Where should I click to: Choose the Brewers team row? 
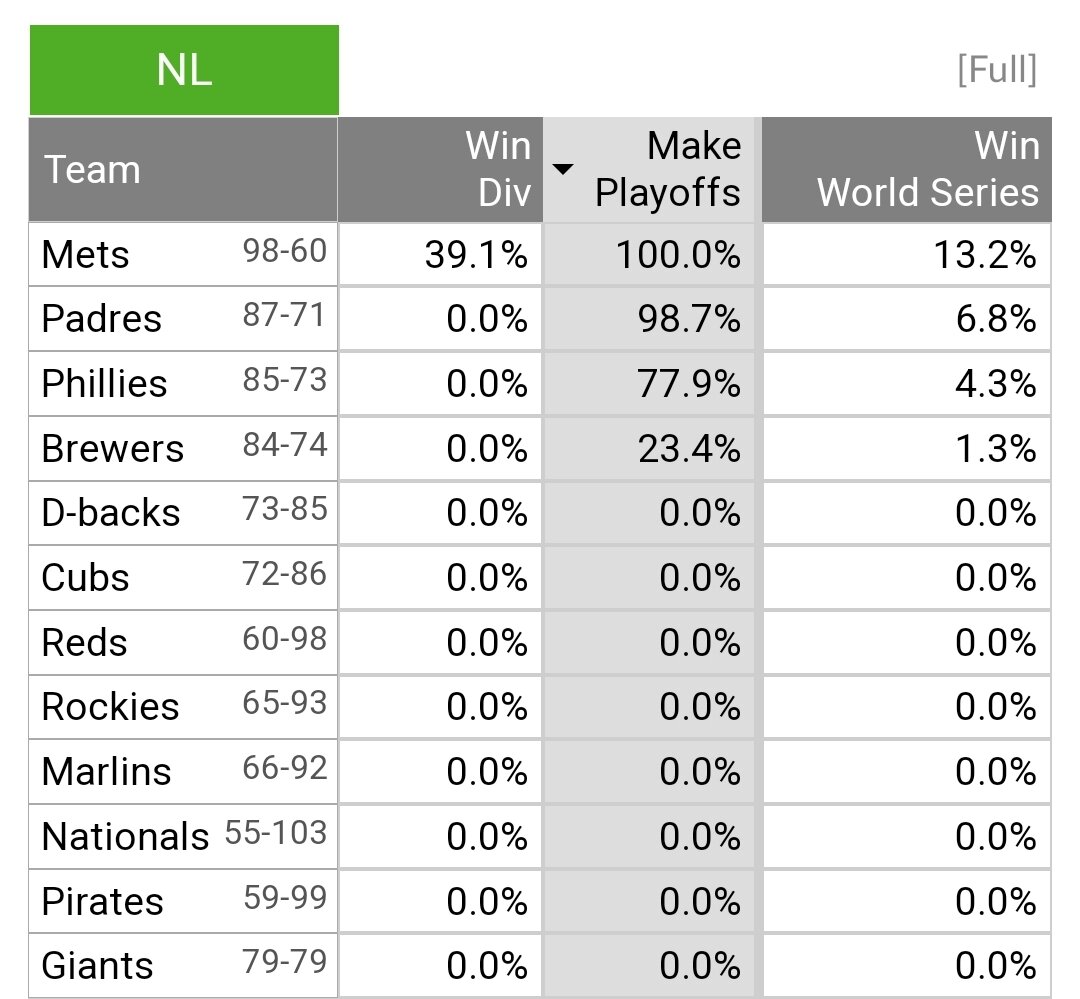(x=112, y=449)
